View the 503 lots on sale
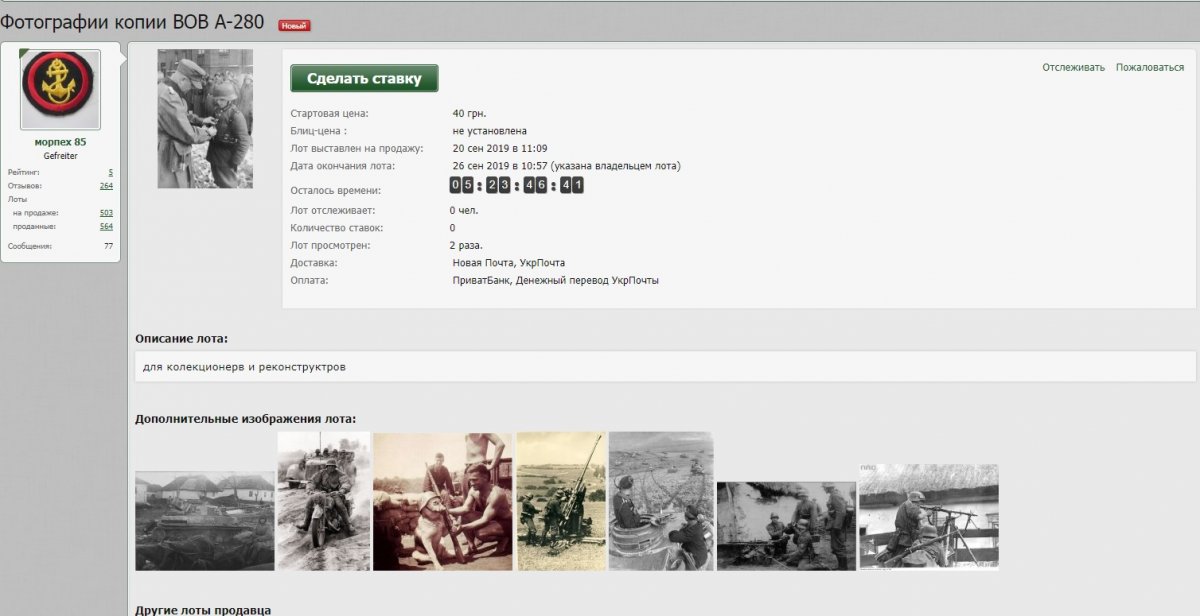 (x=106, y=213)
